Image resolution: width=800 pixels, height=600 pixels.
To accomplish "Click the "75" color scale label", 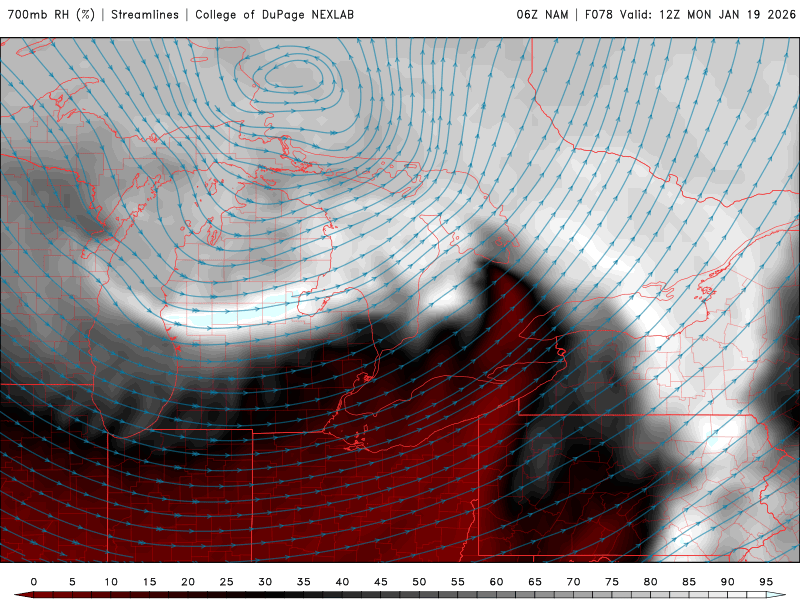I will [612, 582].
